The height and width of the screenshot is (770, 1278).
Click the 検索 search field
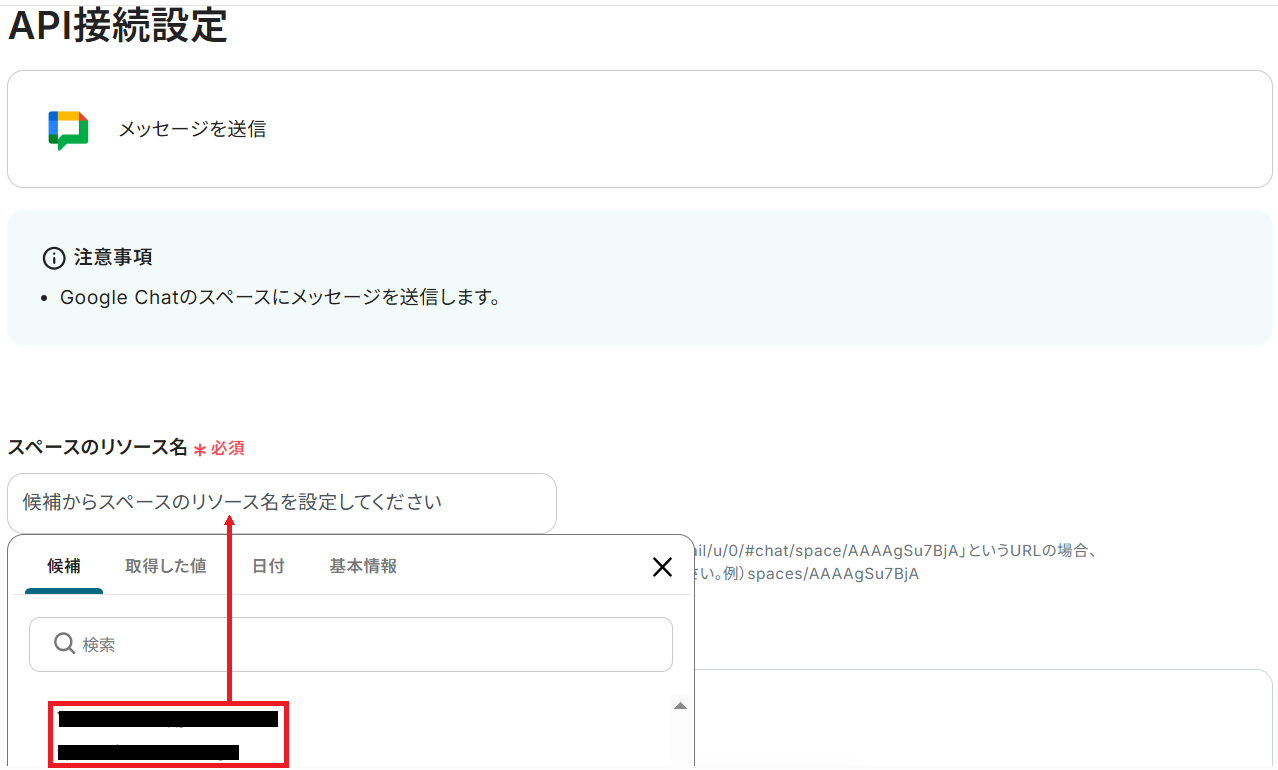click(x=351, y=644)
